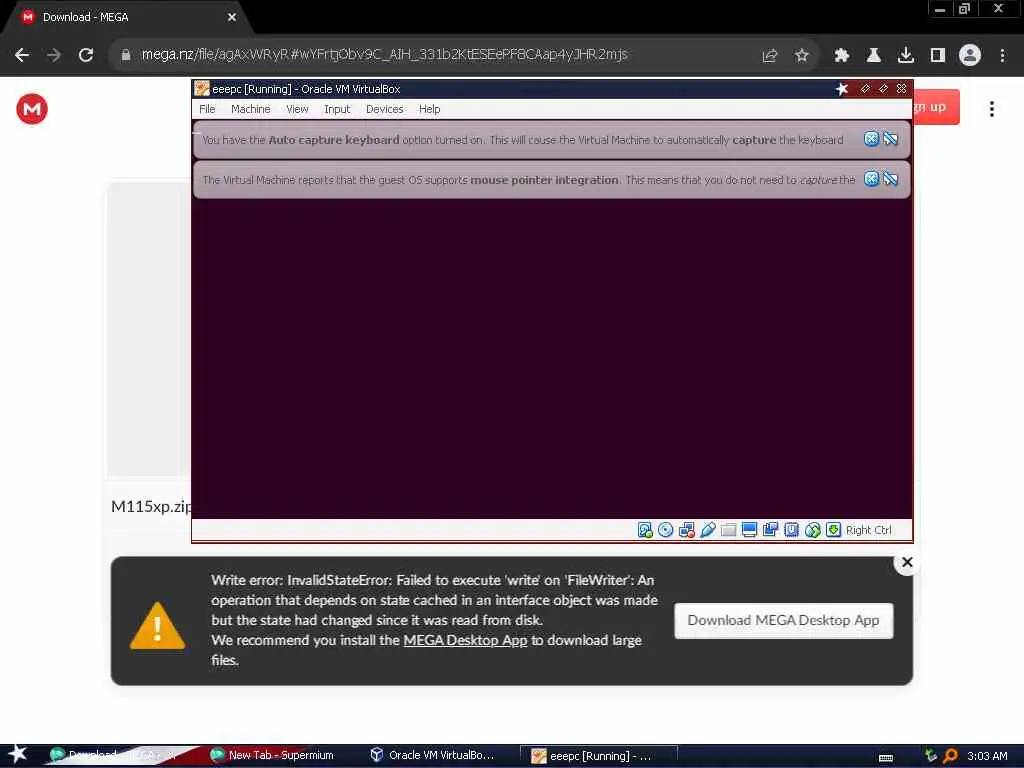Click the CPU virtualization status icon
1024x768 pixels.
[x=791, y=530]
